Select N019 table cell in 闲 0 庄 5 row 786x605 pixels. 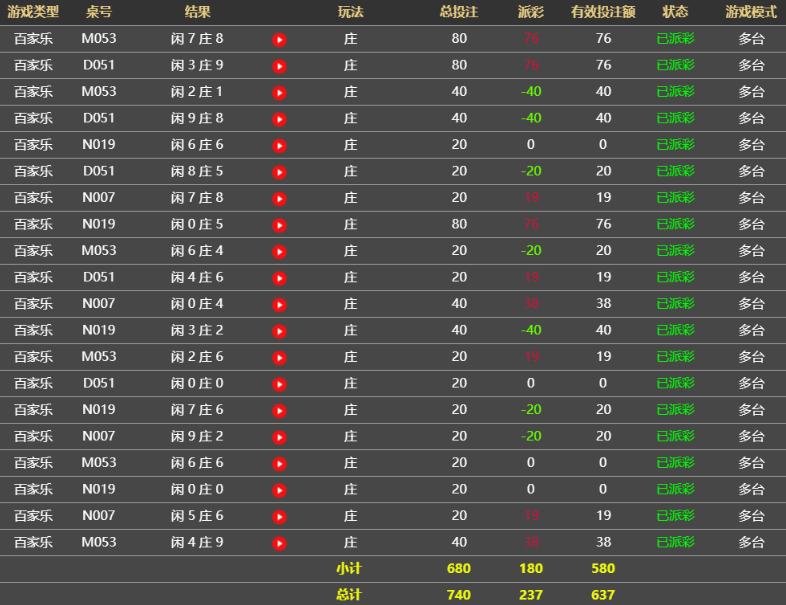(x=99, y=224)
